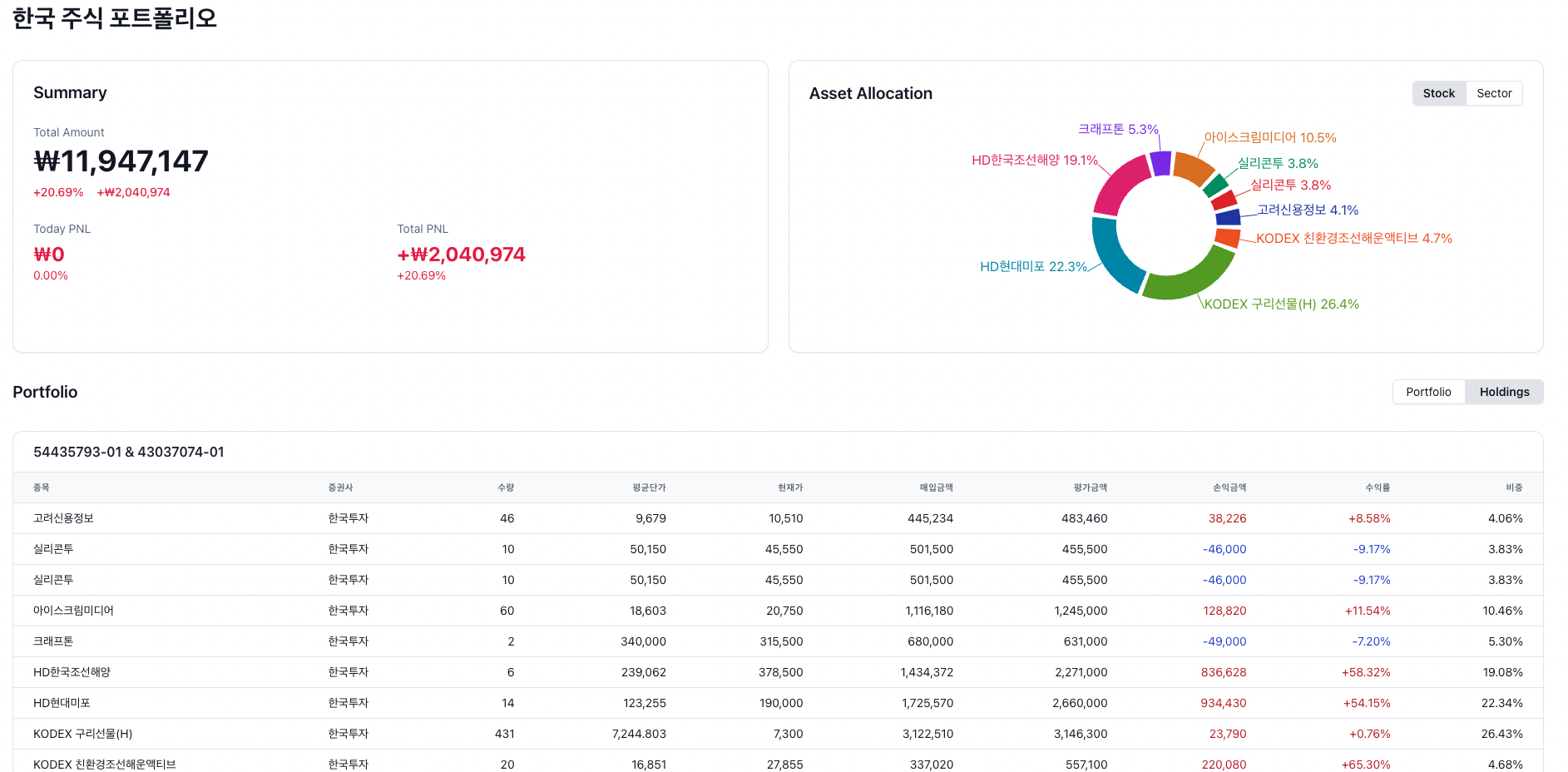Viewport: 1568px width, 772px height.
Task: Click the +8.58% return value
Action: (x=1369, y=518)
